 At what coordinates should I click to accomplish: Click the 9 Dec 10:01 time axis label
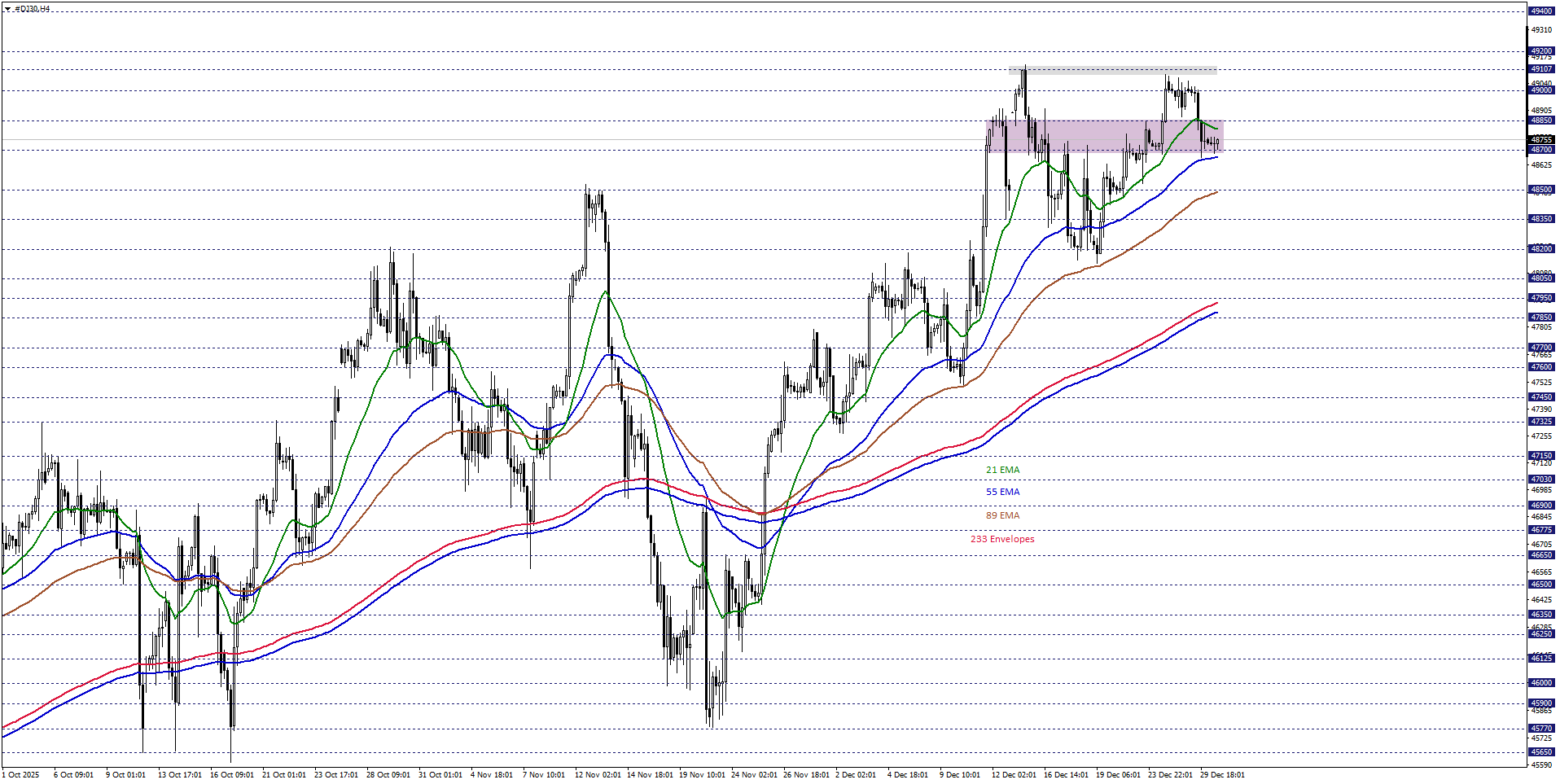[x=960, y=774]
